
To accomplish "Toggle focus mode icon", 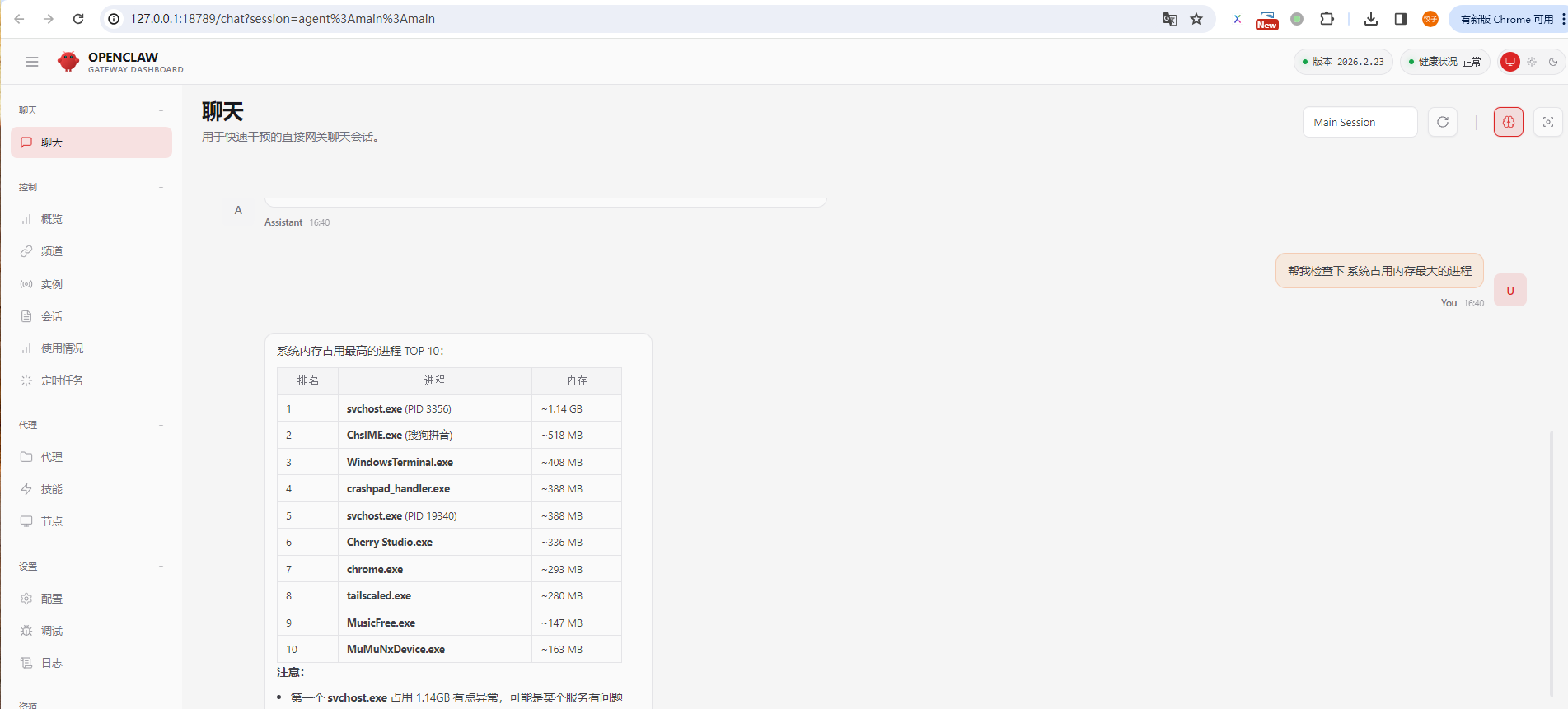I will [1548, 122].
